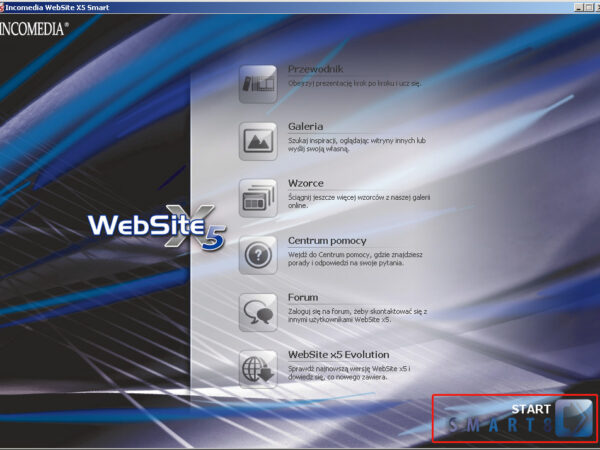Click the INCOMEDIA logo text

click(x=36, y=29)
